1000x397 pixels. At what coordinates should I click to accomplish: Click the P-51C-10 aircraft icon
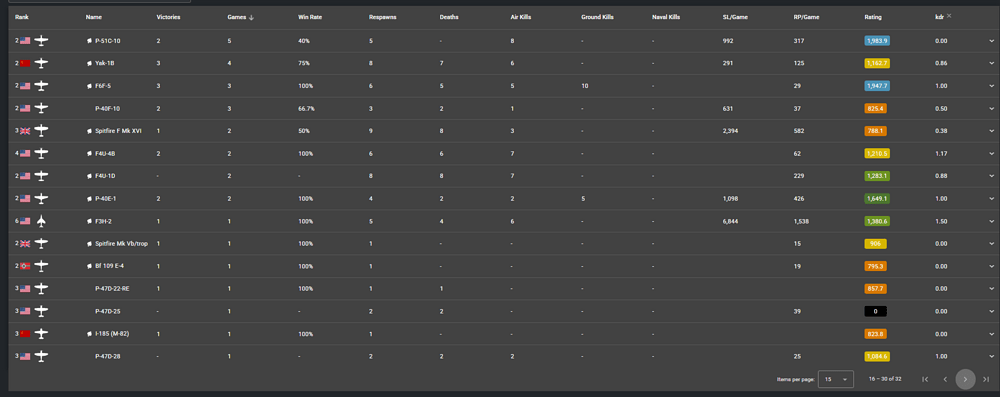point(41,41)
